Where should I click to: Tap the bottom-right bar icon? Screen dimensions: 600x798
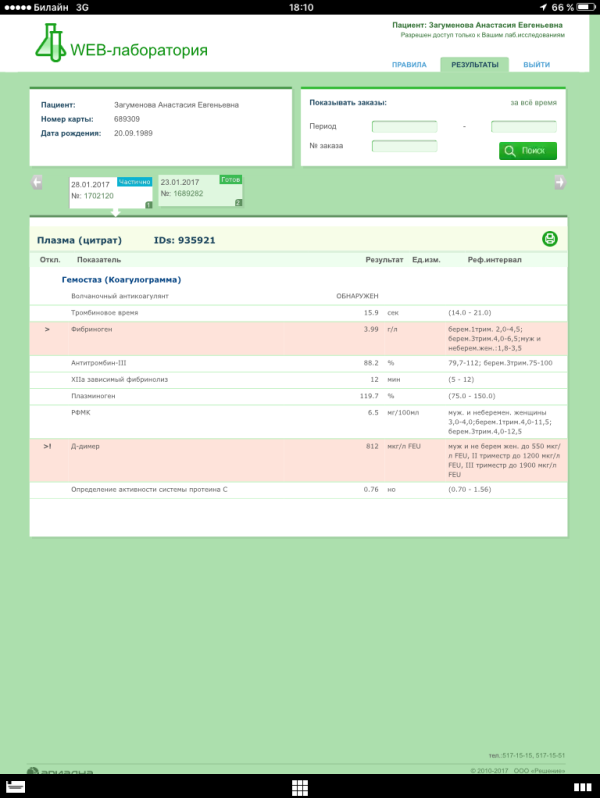[x=584, y=787]
